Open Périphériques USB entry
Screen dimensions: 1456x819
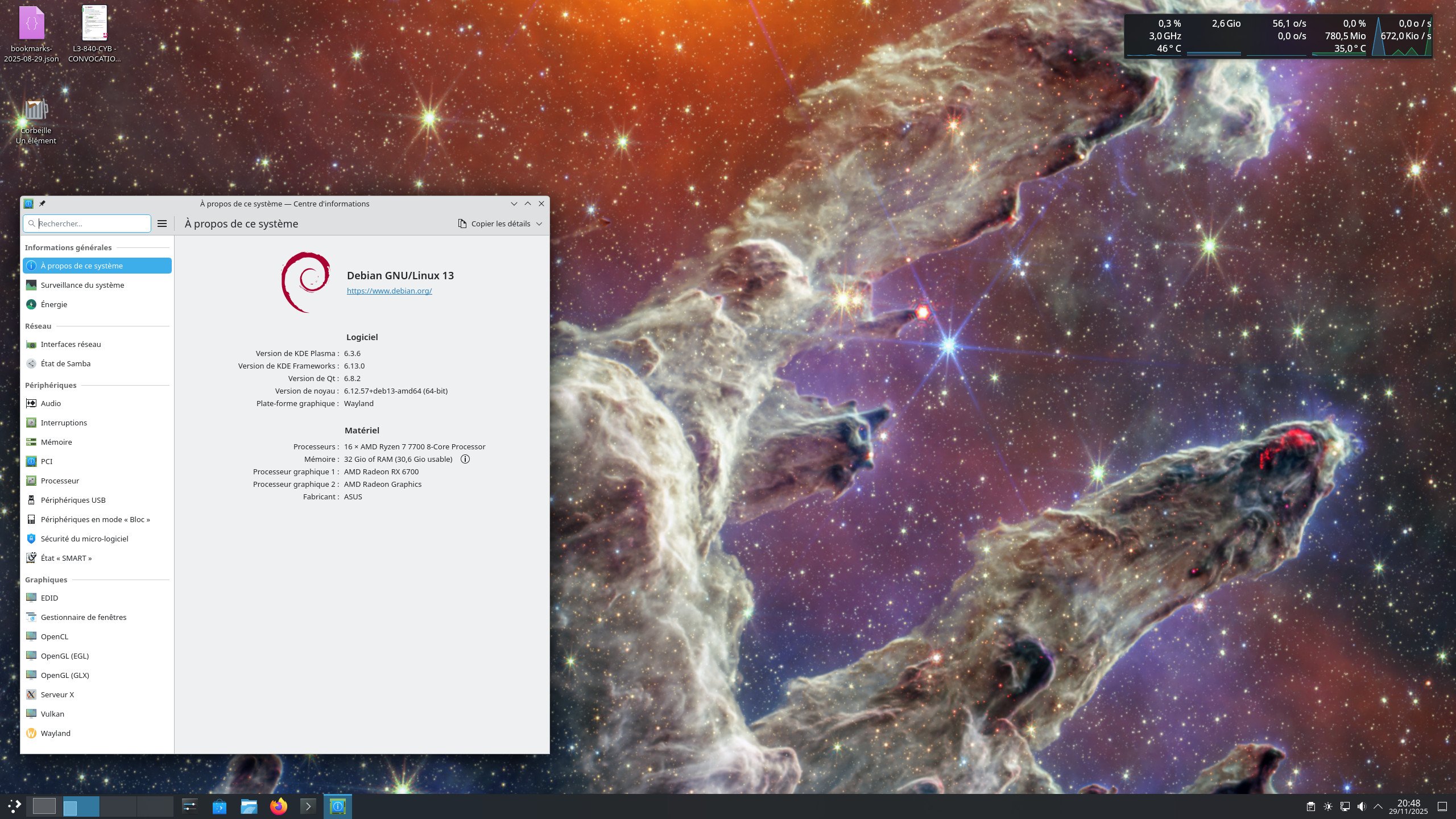pos(73,500)
